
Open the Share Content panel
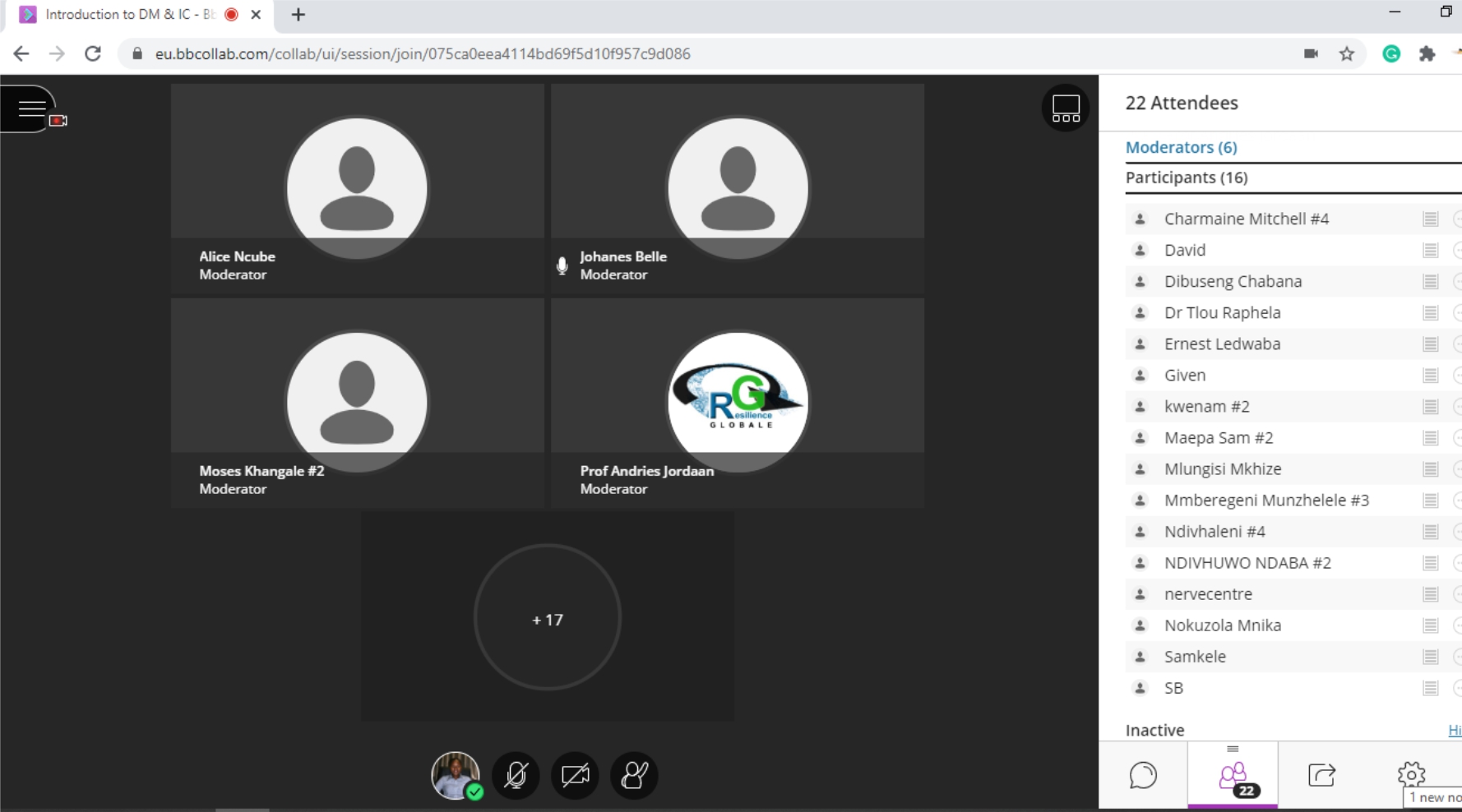click(x=1321, y=775)
